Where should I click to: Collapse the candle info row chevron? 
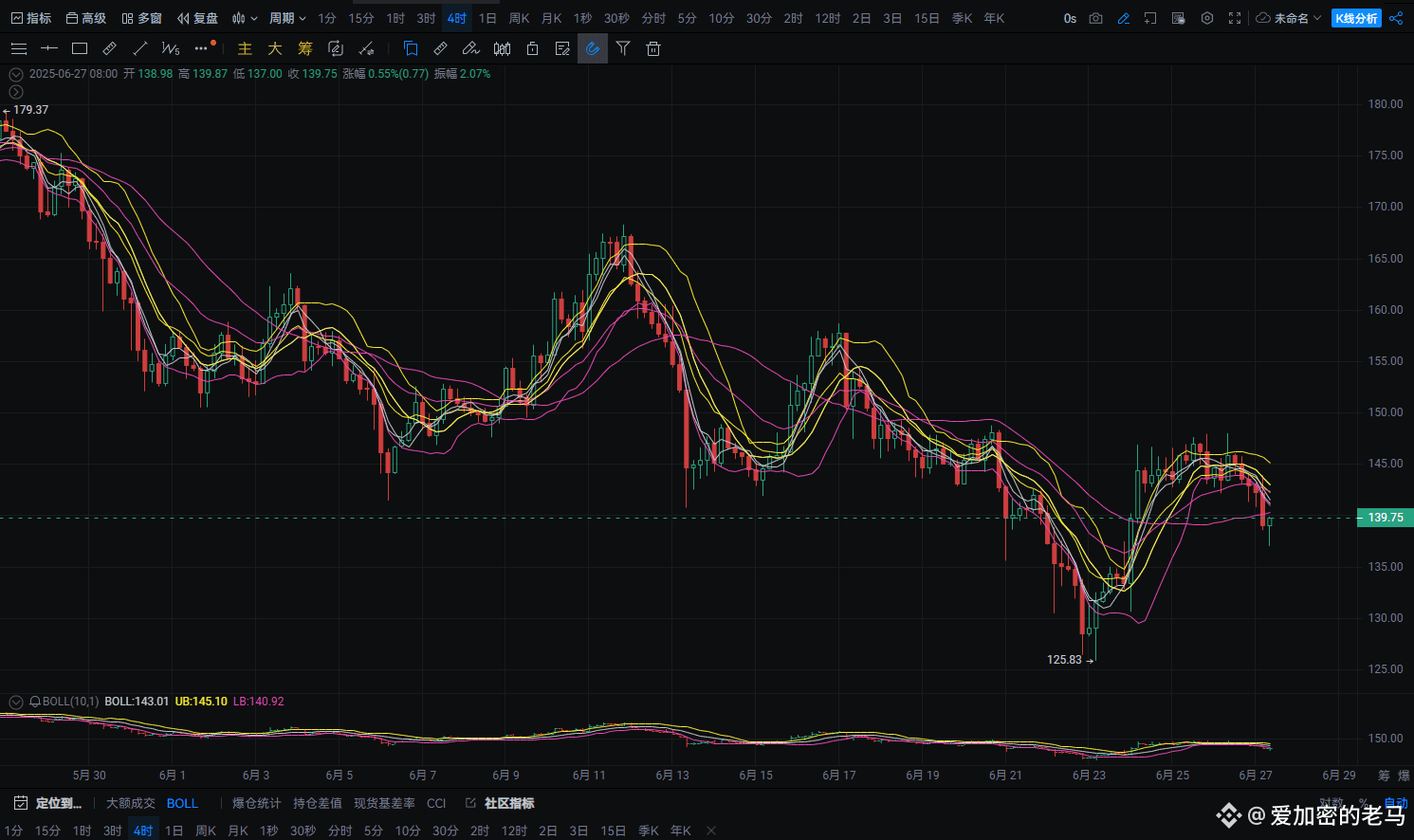click(x=16, y=74)
